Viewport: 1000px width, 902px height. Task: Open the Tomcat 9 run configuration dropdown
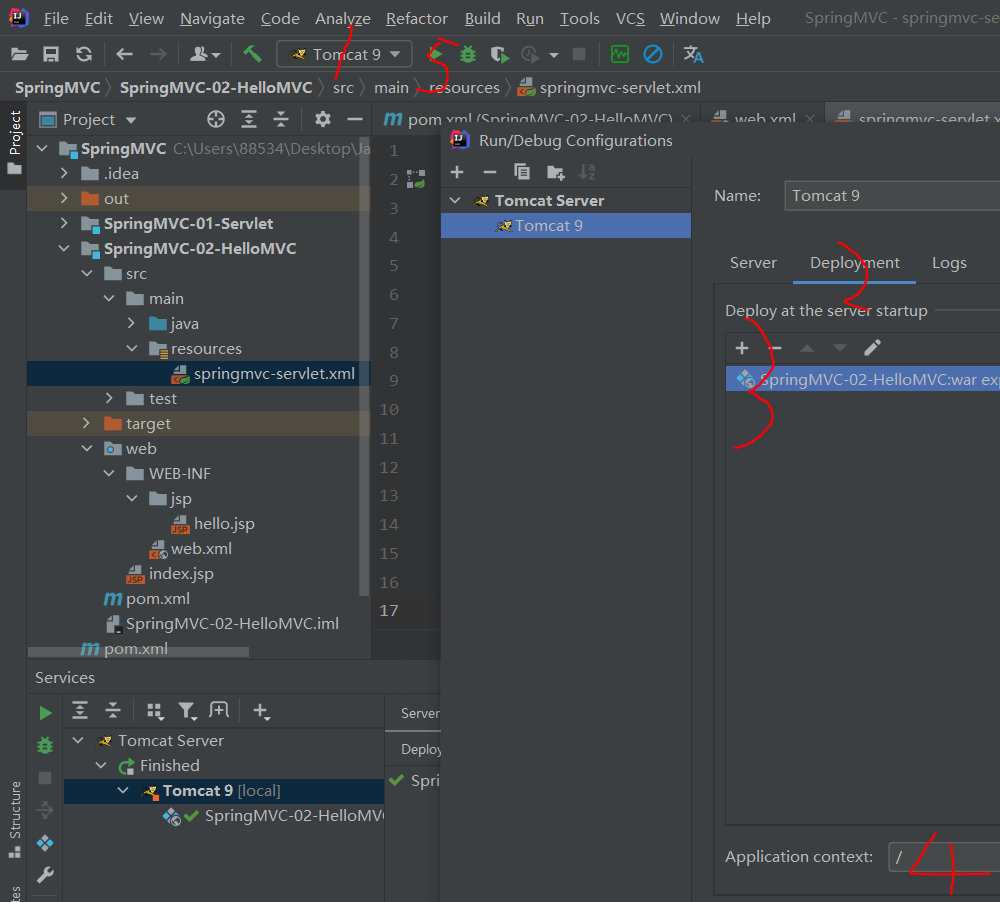345,54
